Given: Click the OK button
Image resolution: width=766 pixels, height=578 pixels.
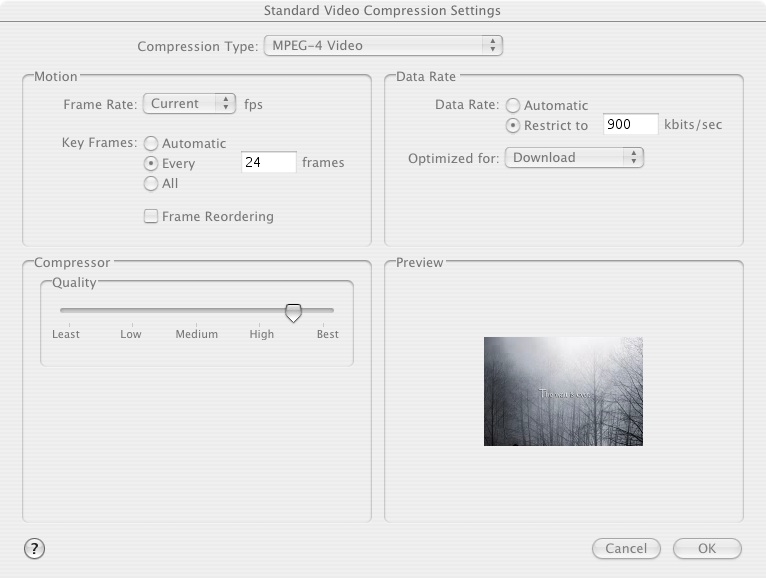Looking at the screenshot, I should 707,548.
